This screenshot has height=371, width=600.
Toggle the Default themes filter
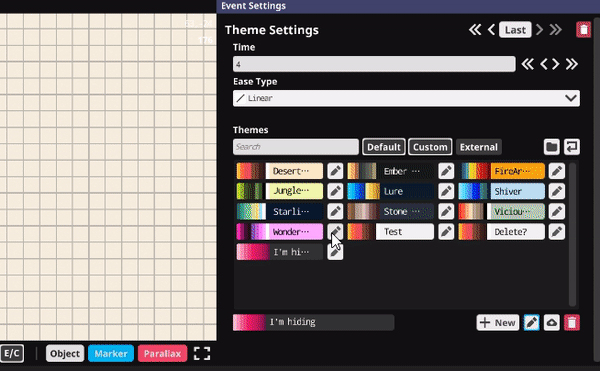(x=383, y=147)
